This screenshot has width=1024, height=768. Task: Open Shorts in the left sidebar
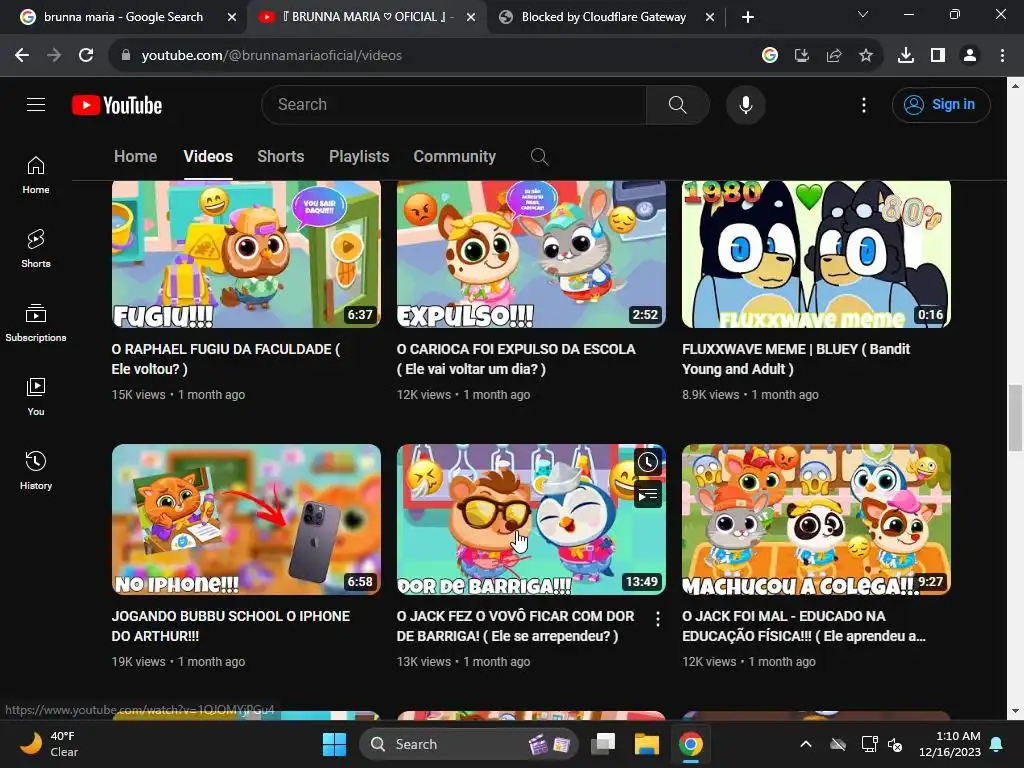click(36, 249)
